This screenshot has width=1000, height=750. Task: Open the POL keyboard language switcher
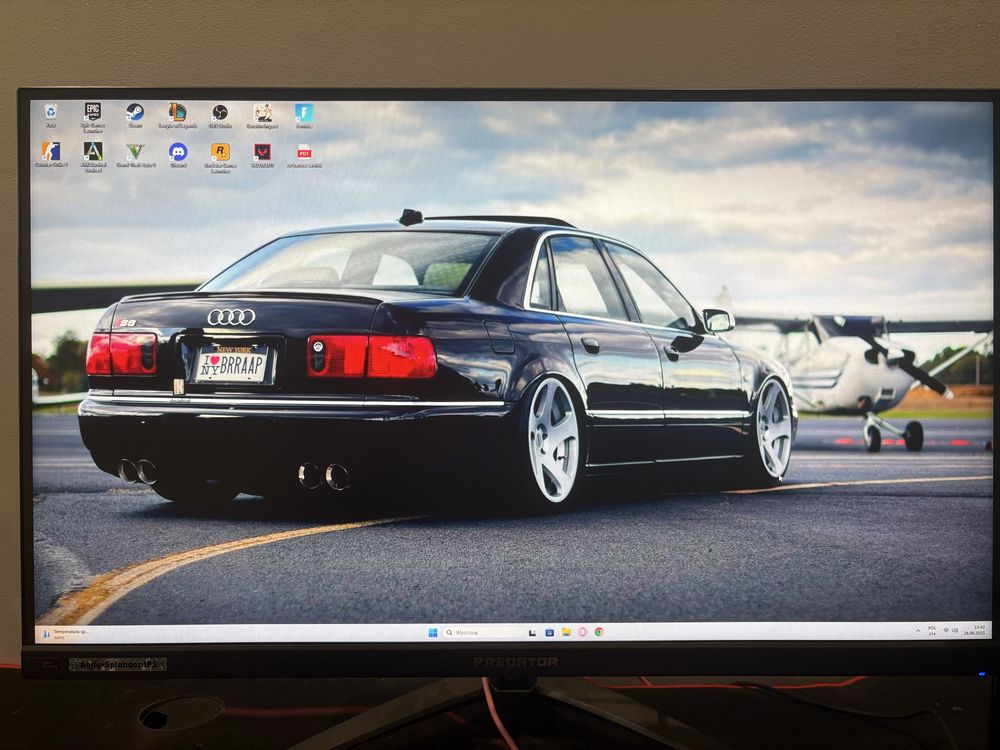[x=932, y=631]
